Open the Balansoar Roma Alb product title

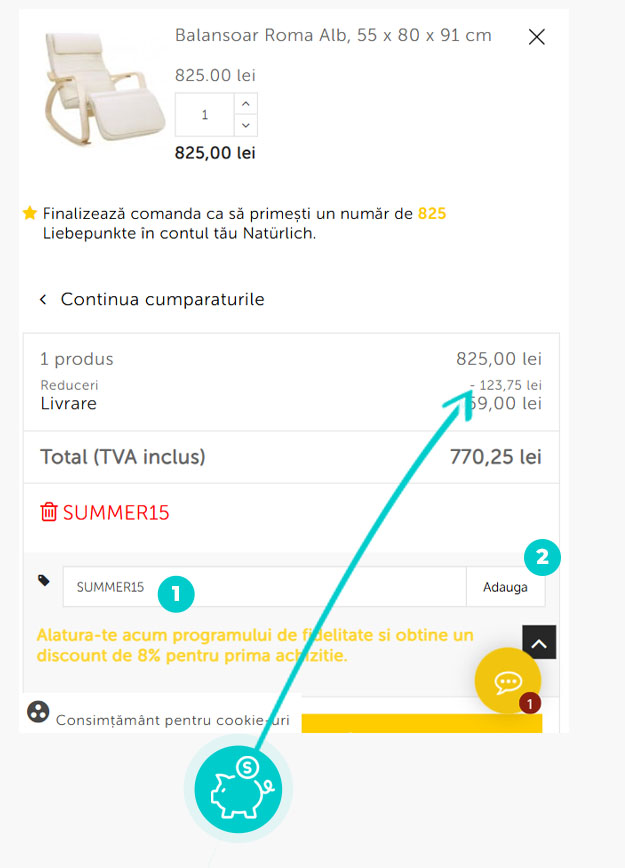pos(333,36)
